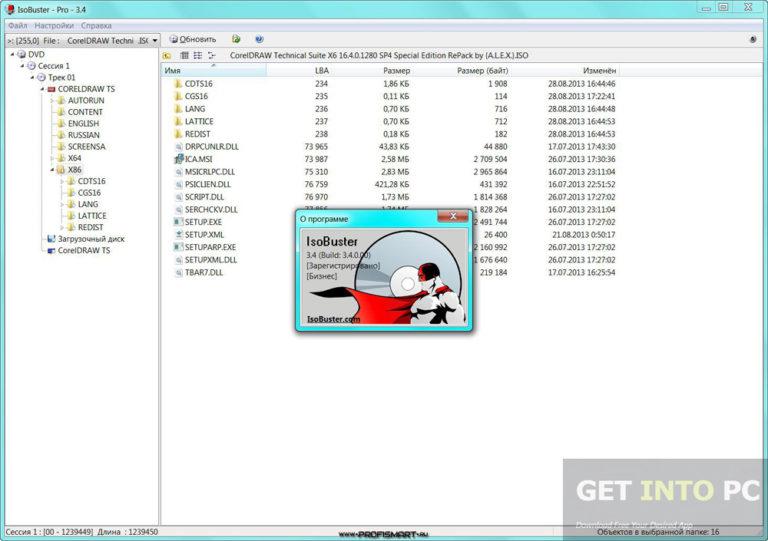Click the DRPCUNLR.DLL file icon
The width and height of the screenshot is (768, 541).
click(179, 146)
